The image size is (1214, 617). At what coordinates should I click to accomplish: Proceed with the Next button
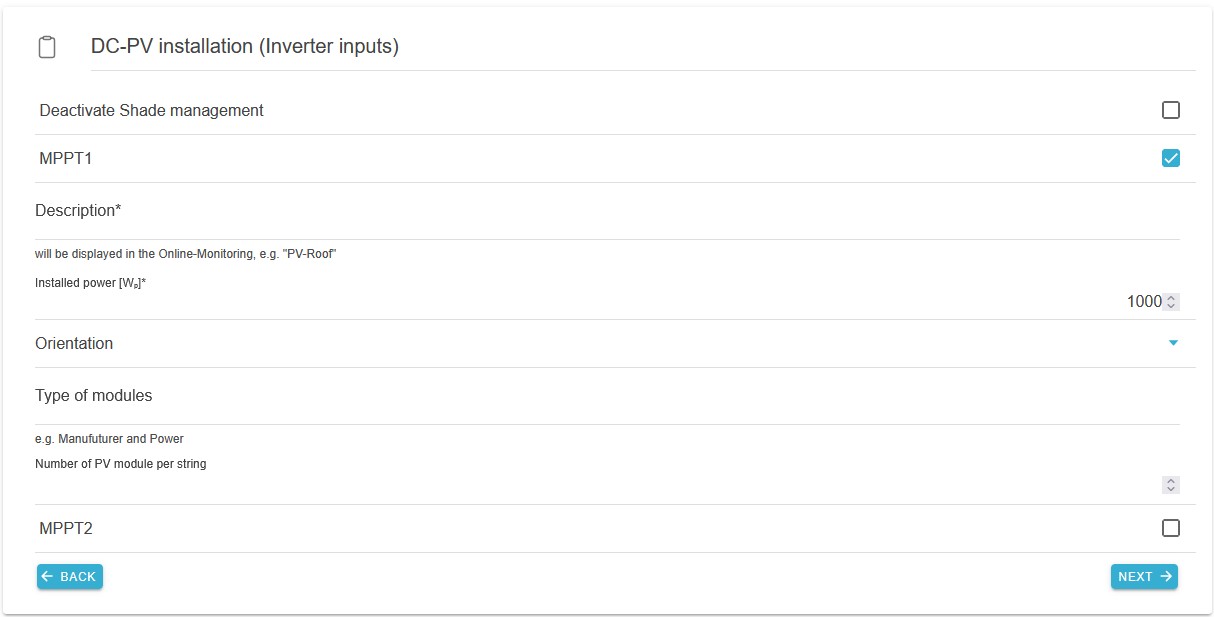(1144, 577)
